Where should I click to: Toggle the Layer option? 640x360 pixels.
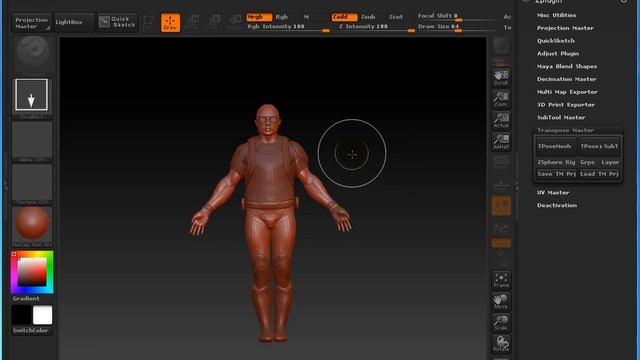(x=610, y=162)
